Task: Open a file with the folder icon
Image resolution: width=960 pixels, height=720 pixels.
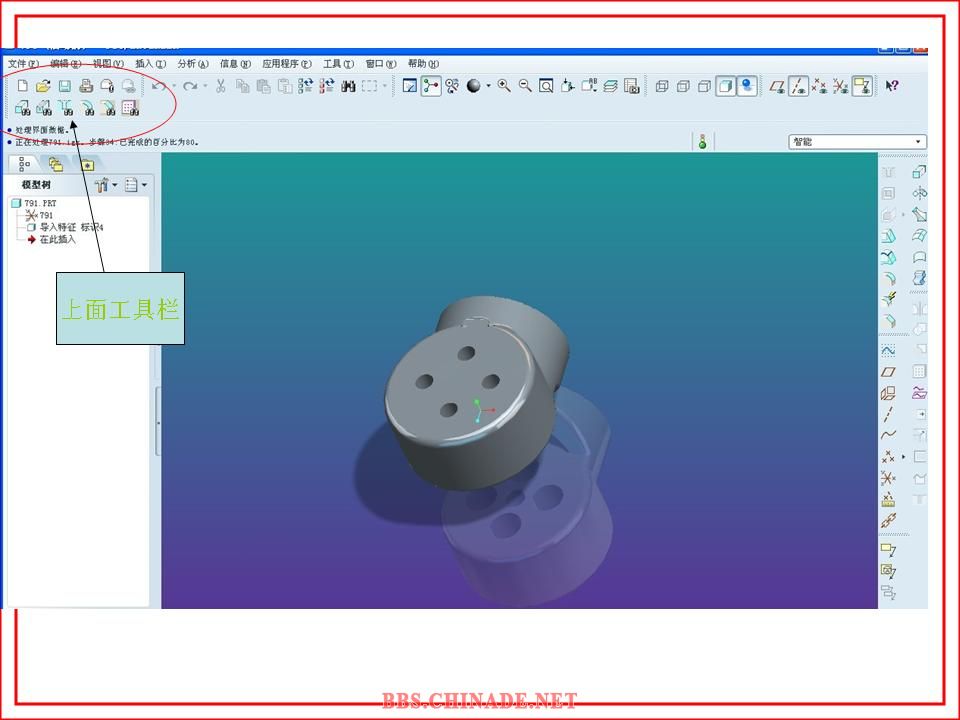Action: click(43, 86)
